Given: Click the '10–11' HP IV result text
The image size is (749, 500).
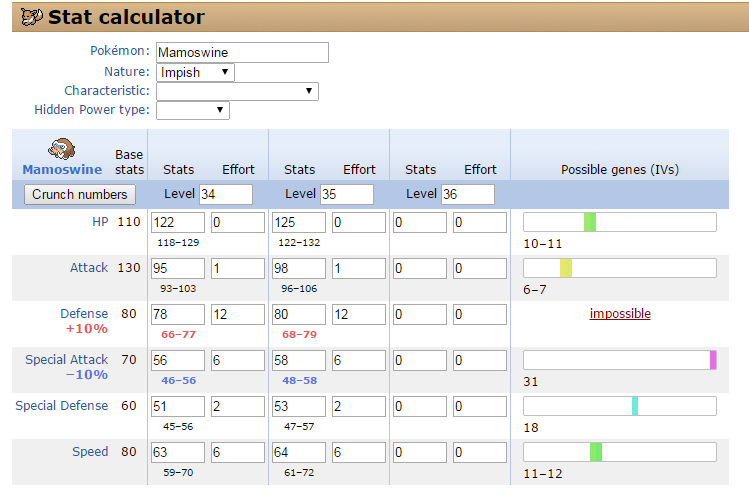Looking at the screenshot, I should tap(543, 244).
